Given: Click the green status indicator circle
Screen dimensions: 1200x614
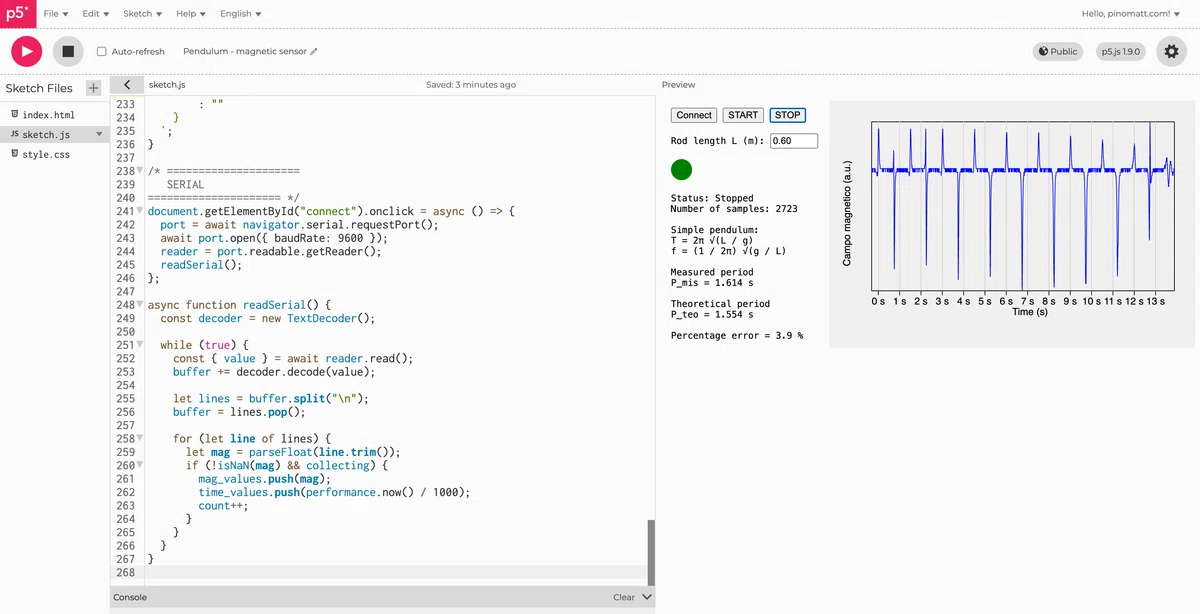Looking at the screenshot, I should pyautogui.click(x=681, y=169).
